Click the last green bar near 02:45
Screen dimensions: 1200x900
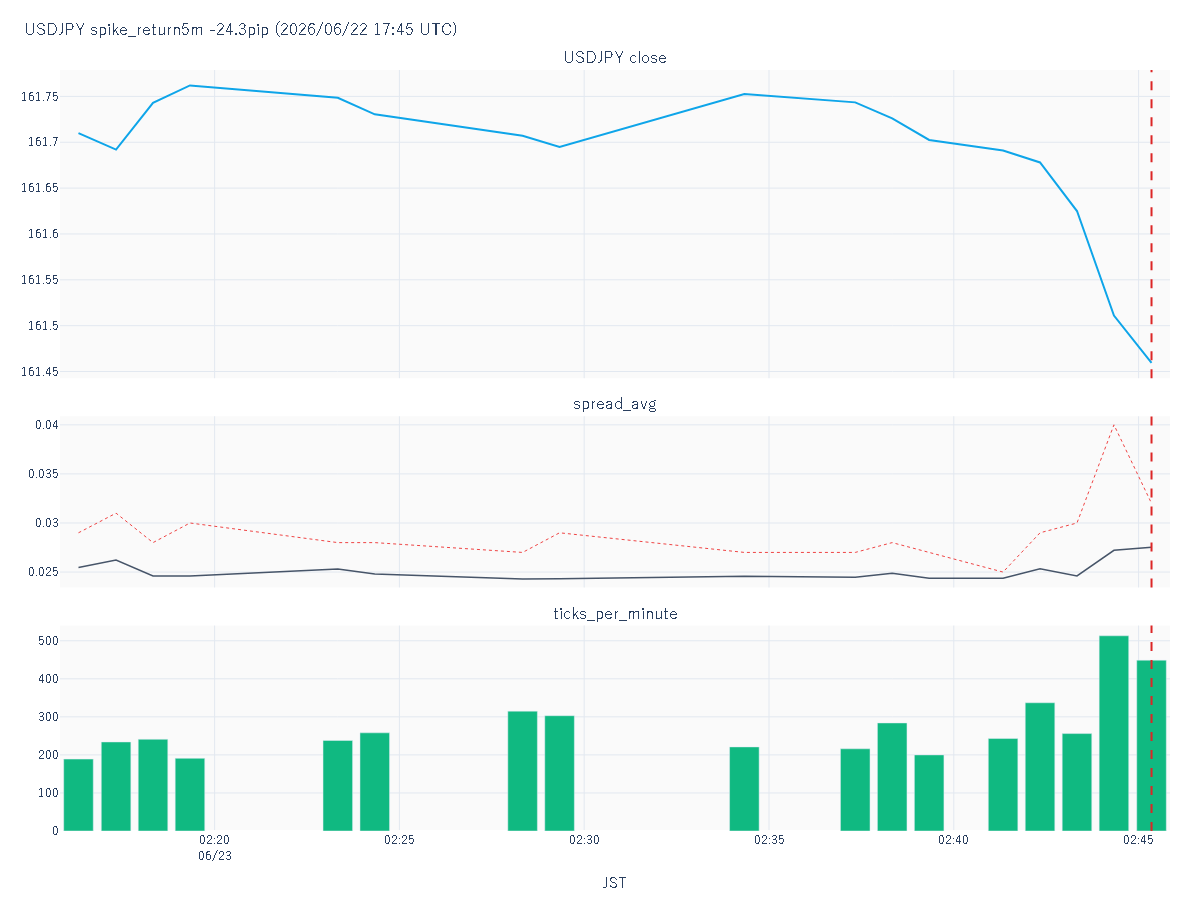point(1151,745)
